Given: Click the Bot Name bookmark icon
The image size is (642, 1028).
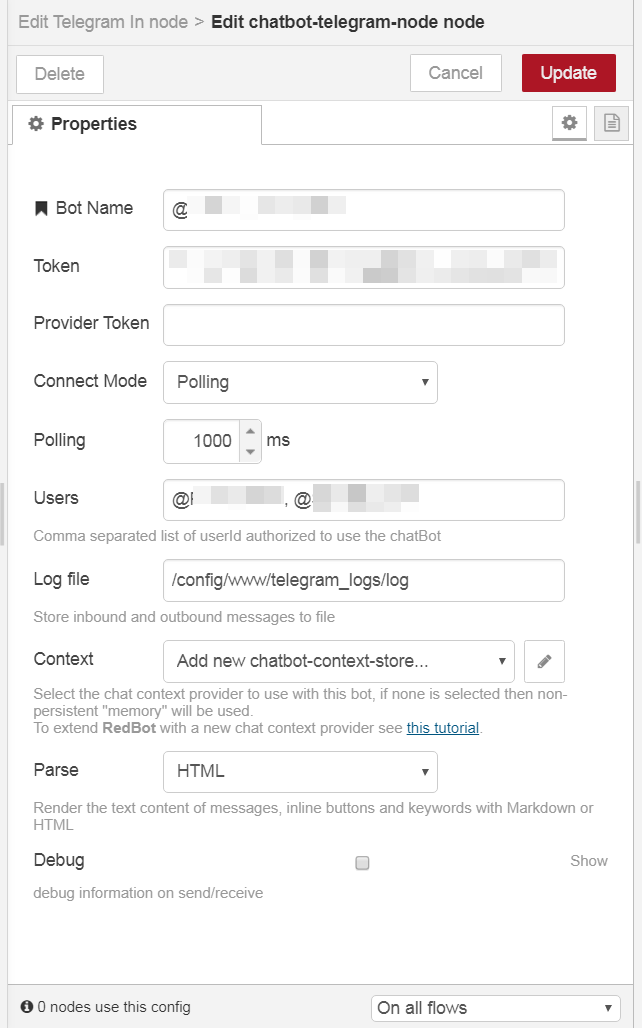Looking at the screenshot, I should (x=41, y=208).
